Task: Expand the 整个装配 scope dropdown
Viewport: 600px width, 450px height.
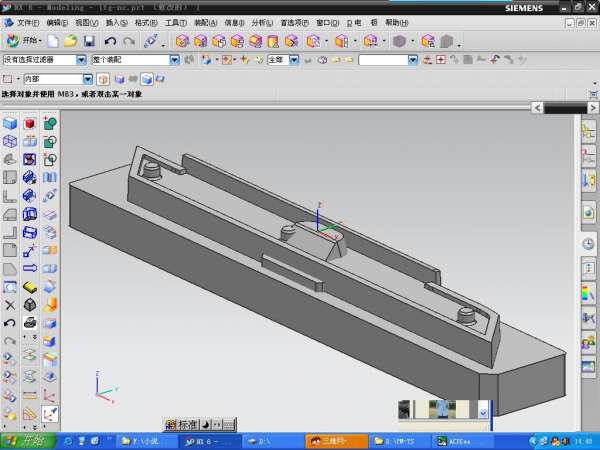Action: click(174, 60)
